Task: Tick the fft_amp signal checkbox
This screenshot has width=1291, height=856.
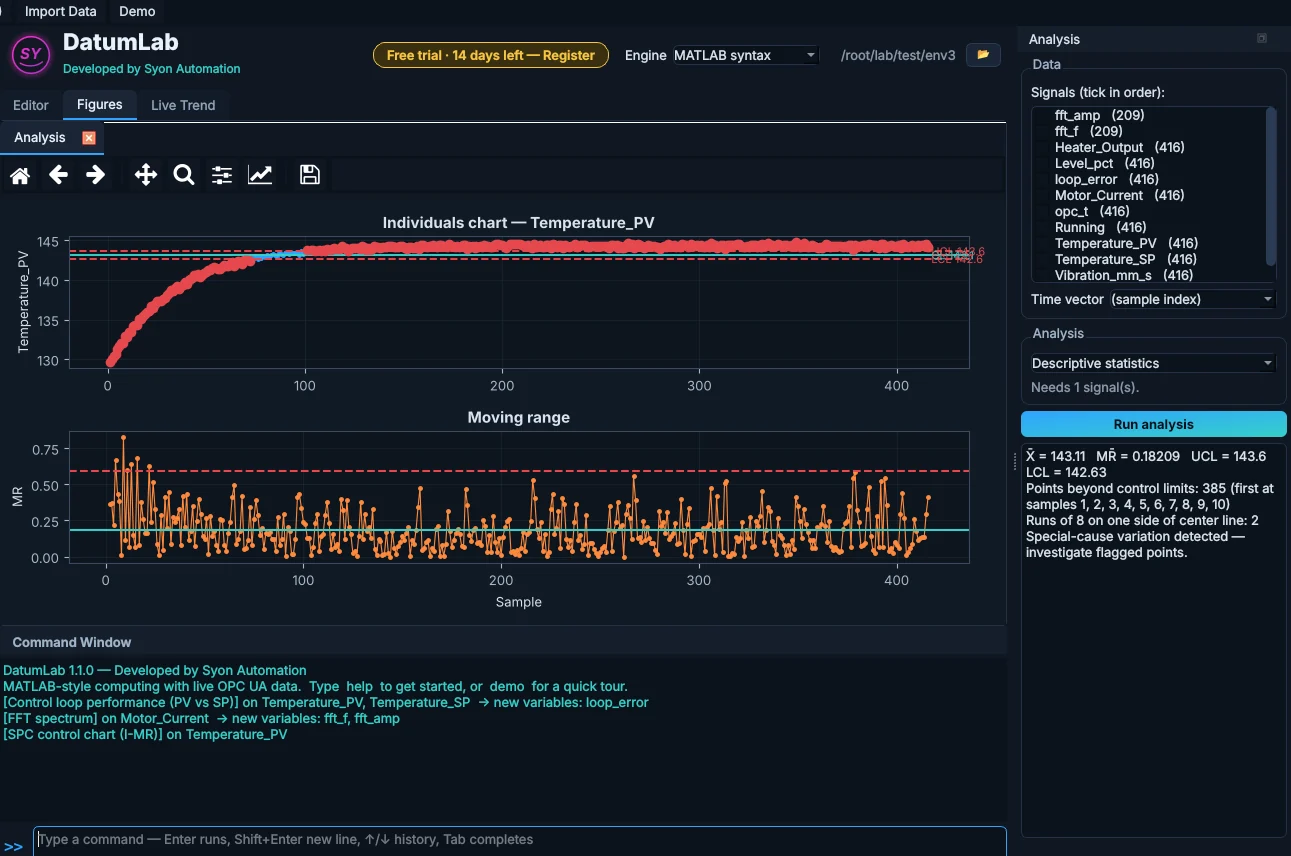Action: click(x=1044, y=115)
